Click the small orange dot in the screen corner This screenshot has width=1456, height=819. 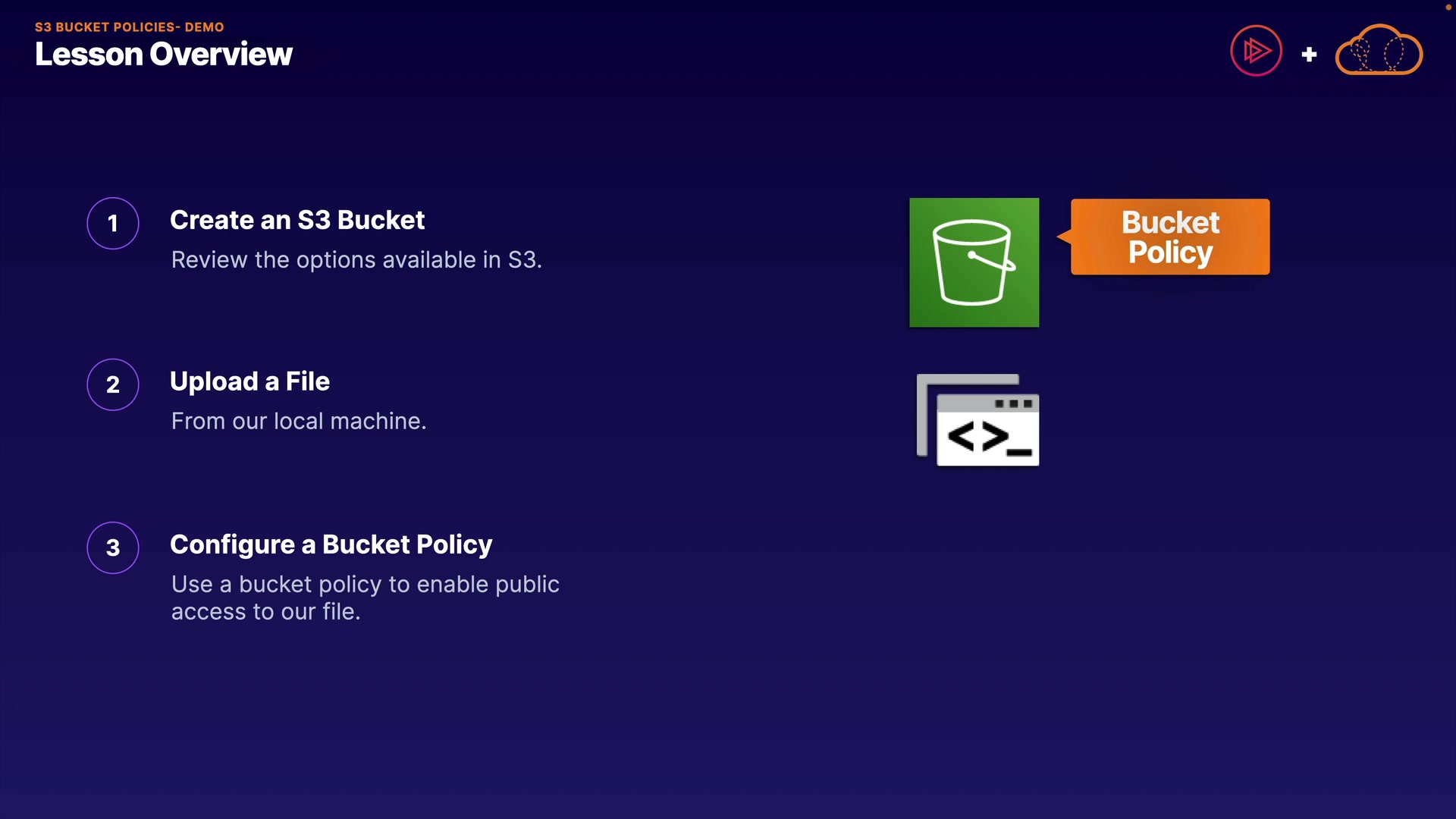1448,7
